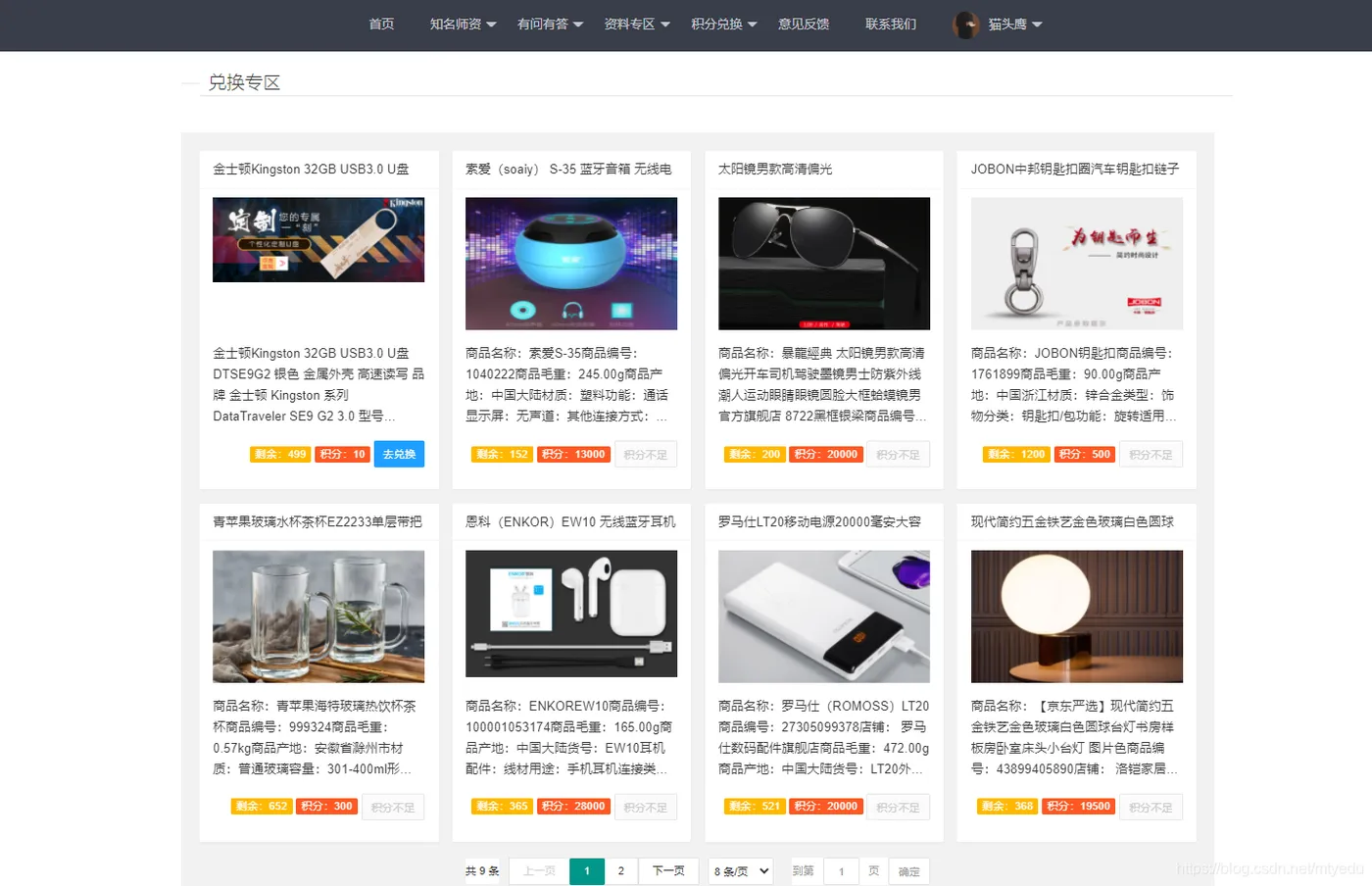The width and height of the screenshot is (1372, 886).
Task: Click the JOBON中邦钥匙扣 title
Action: tap(1075, 170)
